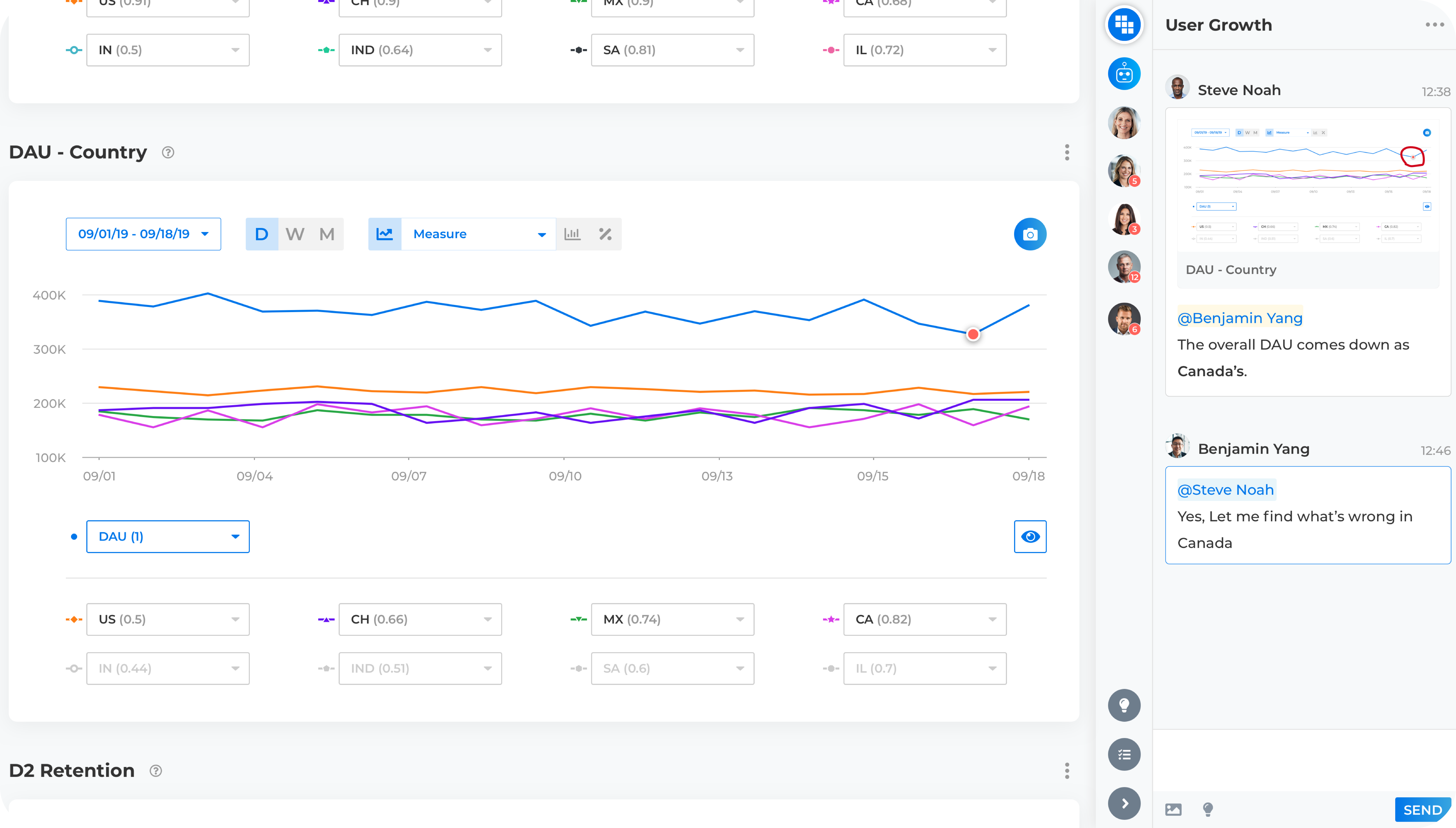Toggle the CA magenta series marker
Image resolution: width=1456 pixels, height=828 pixels.
(x=831, y=619)
